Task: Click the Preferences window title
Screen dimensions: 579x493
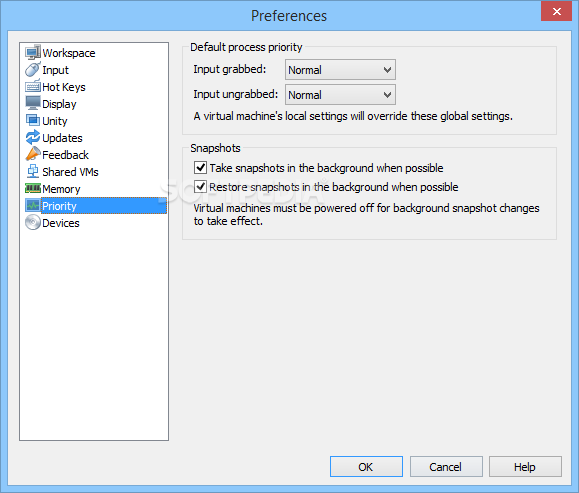Action: [x=289, y=16]
